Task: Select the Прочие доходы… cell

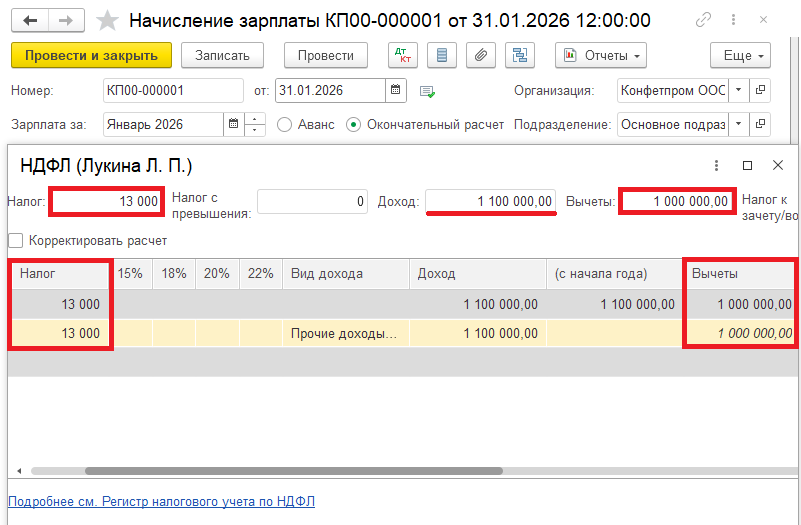Action: pyautogui.click(x=346, y=333)
